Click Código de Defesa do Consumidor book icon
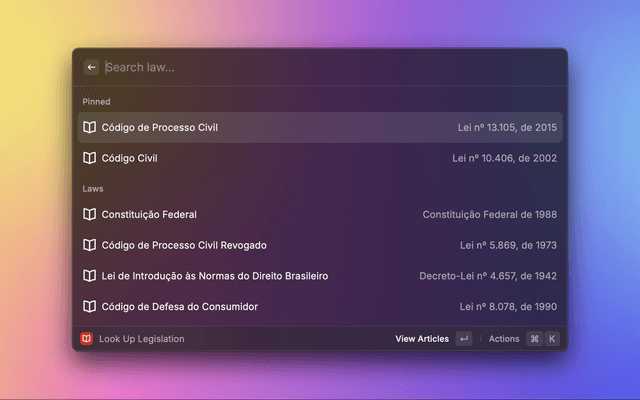Screen dimensions: 640x400 pos(90,306)
